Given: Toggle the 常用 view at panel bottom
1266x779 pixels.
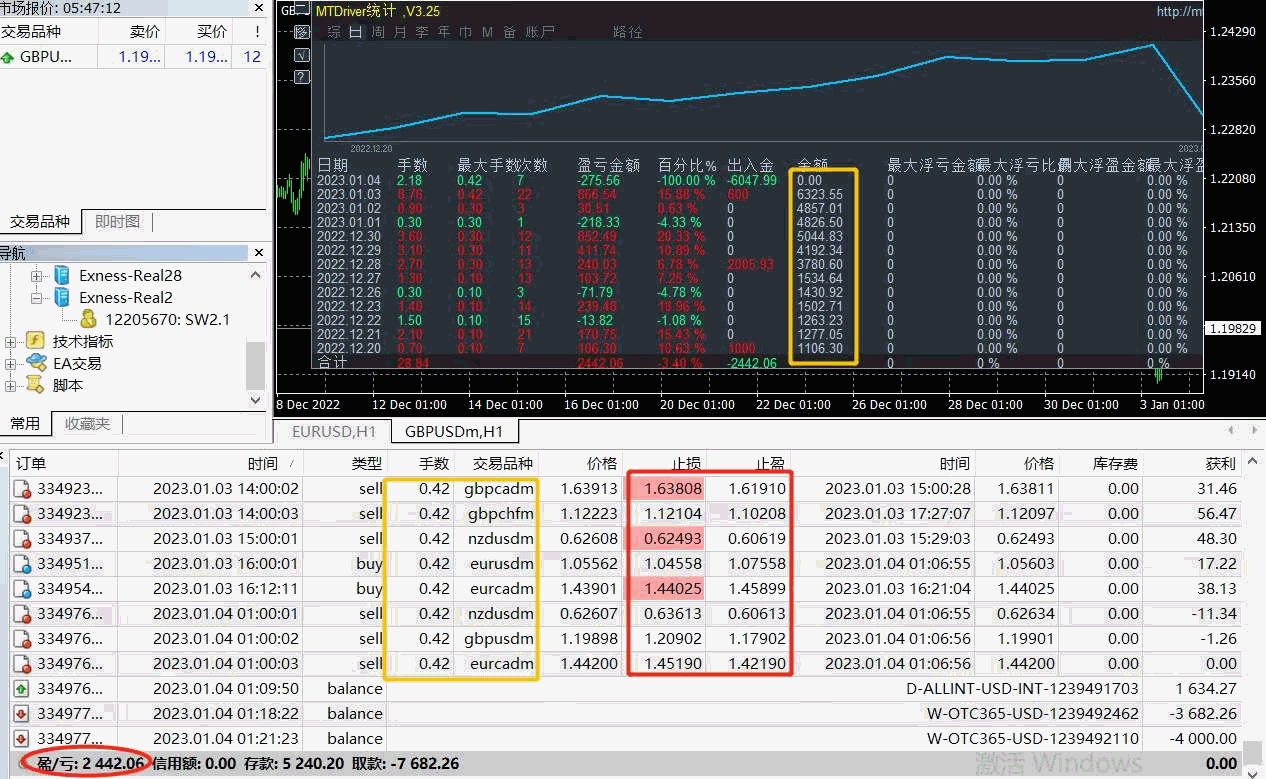Looking at the screenshot, I should (26, 424).
